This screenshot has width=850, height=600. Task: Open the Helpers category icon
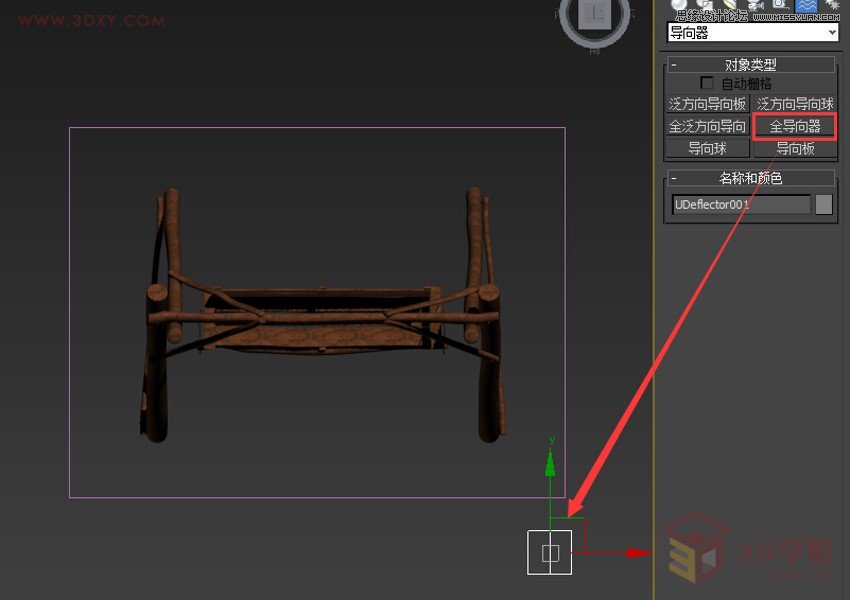tap(780, 5)
